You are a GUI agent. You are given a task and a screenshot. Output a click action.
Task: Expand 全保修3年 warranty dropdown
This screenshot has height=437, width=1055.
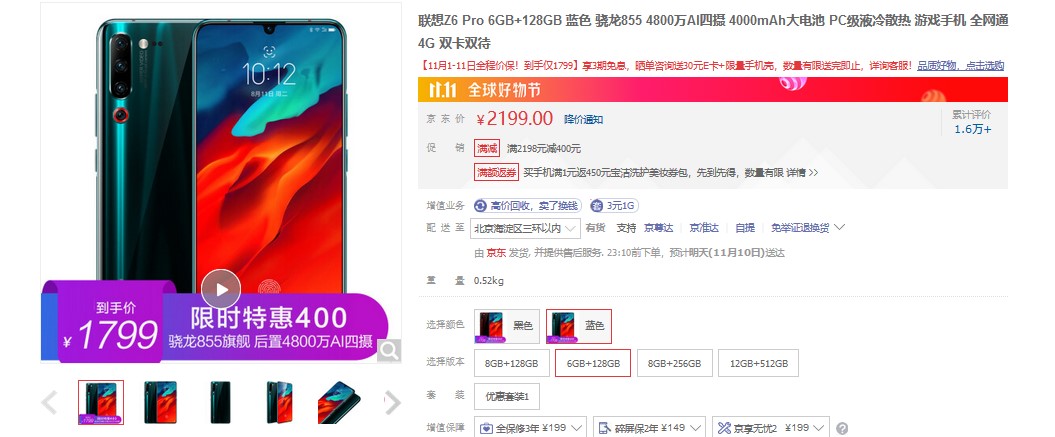pyautogui.click(x=530, y=428)
